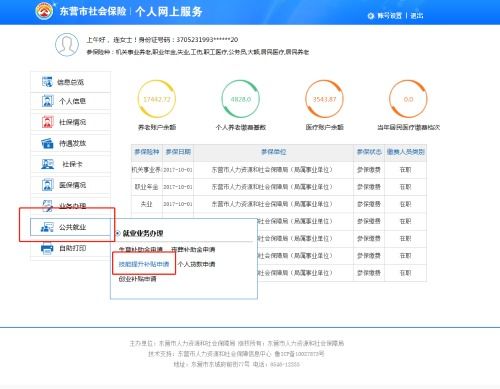Open the 账号设置 link in header
The width and height of the screenshot is (500, 389).
tap(390, 16)
